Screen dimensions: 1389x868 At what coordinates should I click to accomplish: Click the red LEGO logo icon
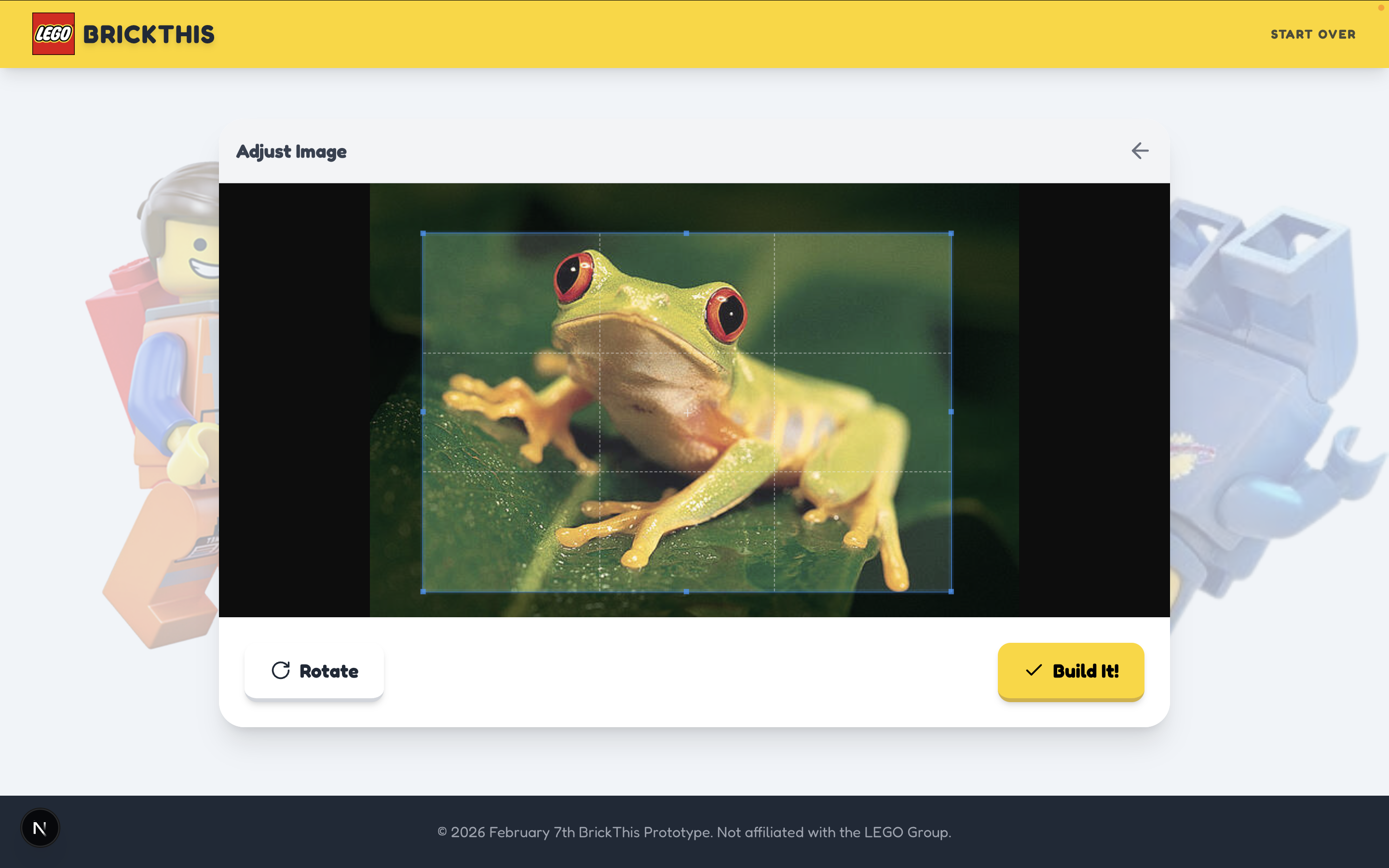(54, 34)
